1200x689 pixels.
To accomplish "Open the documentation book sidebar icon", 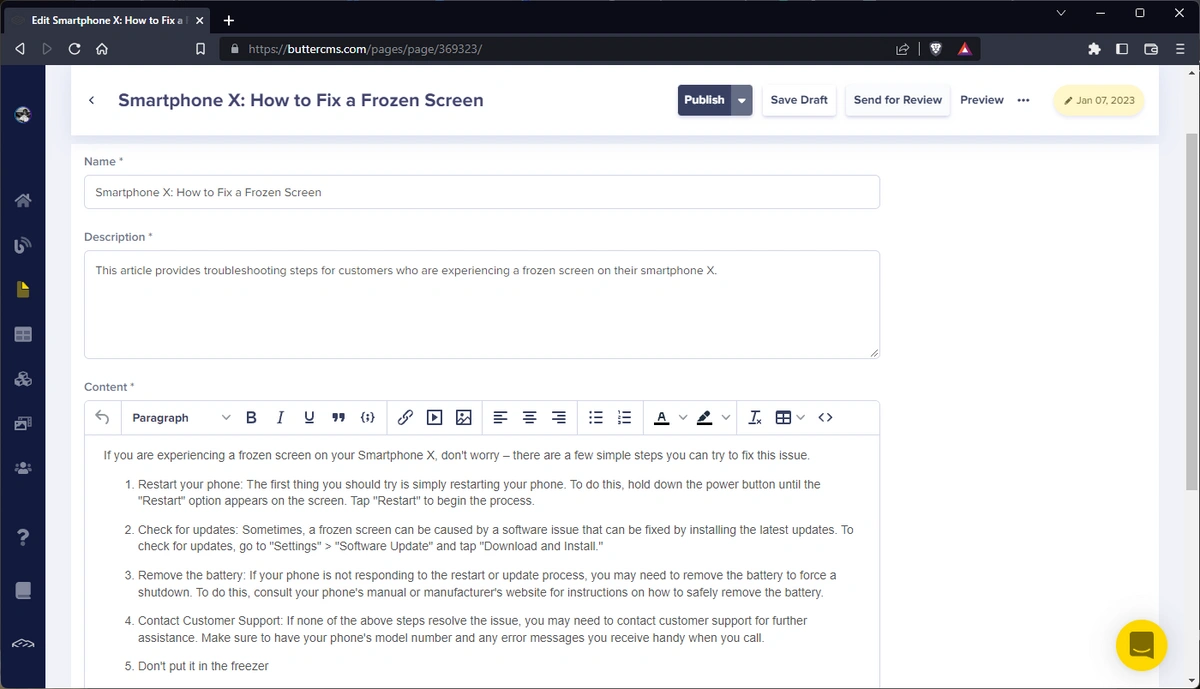I will 23,590.
